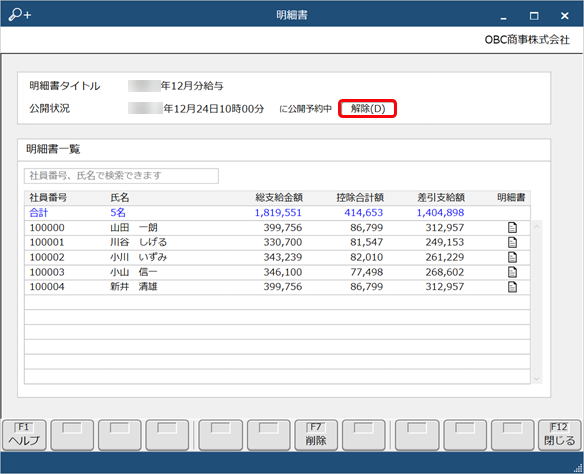Open payslip document icon for 川谷 しげる
The height and width of the screenshot is (474, 584).
pyautogui.click(x=512, y=242)
